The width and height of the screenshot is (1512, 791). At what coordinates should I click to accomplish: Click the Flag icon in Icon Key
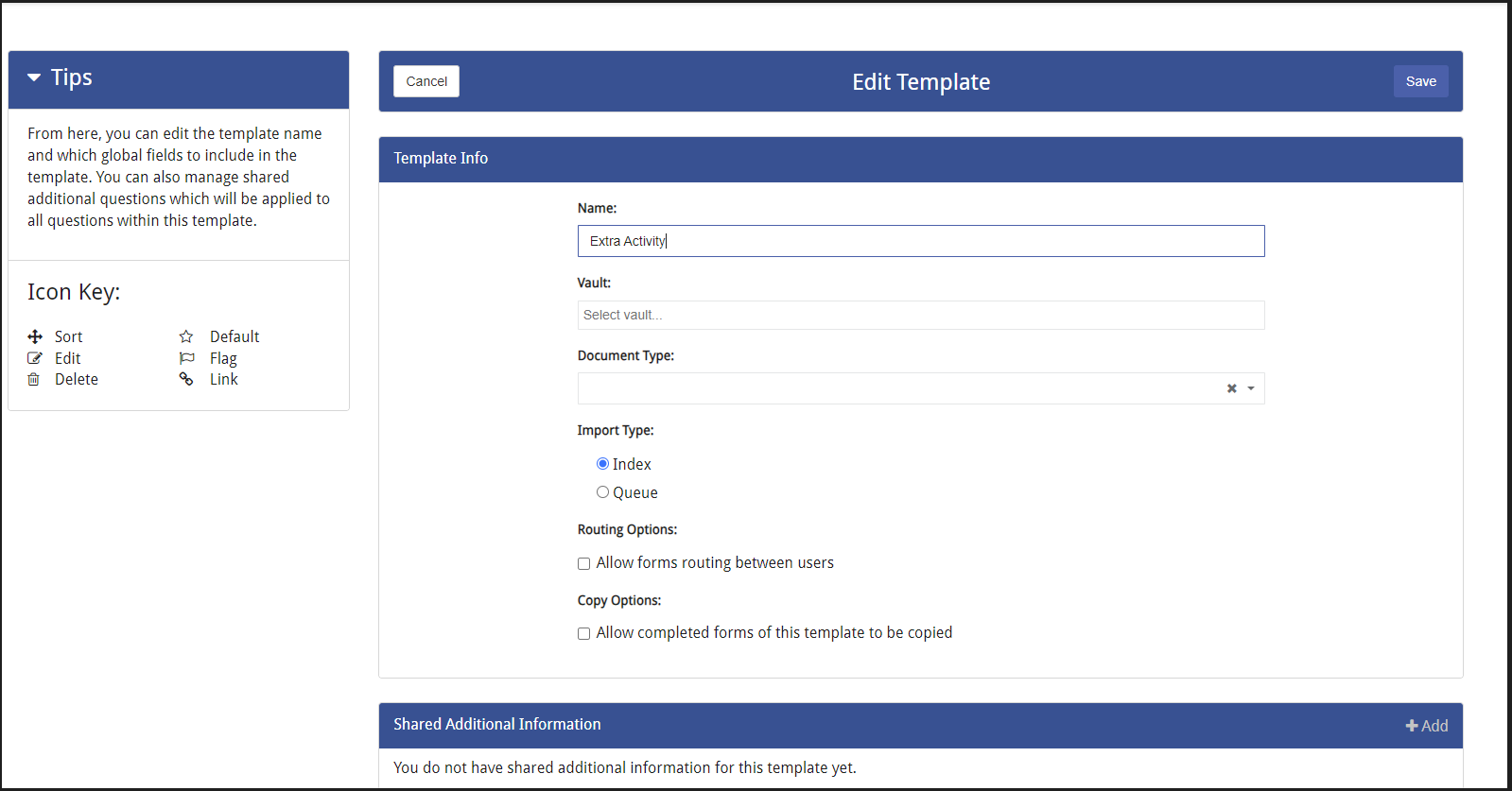pos(186,358)
